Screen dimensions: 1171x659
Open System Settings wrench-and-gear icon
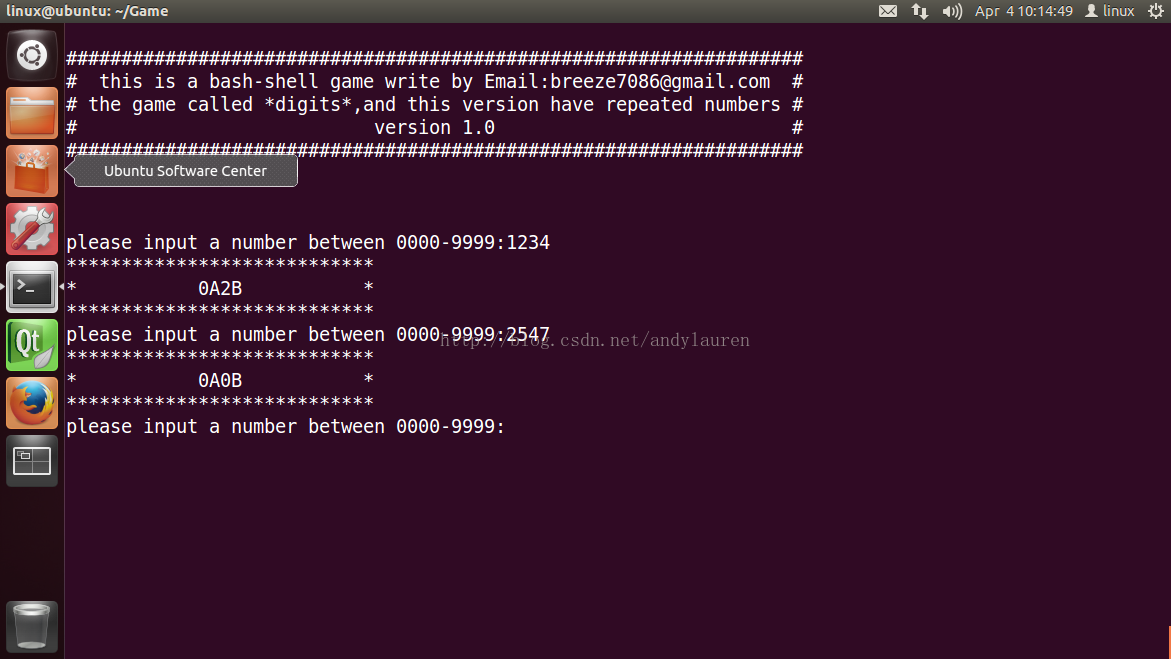31,229
